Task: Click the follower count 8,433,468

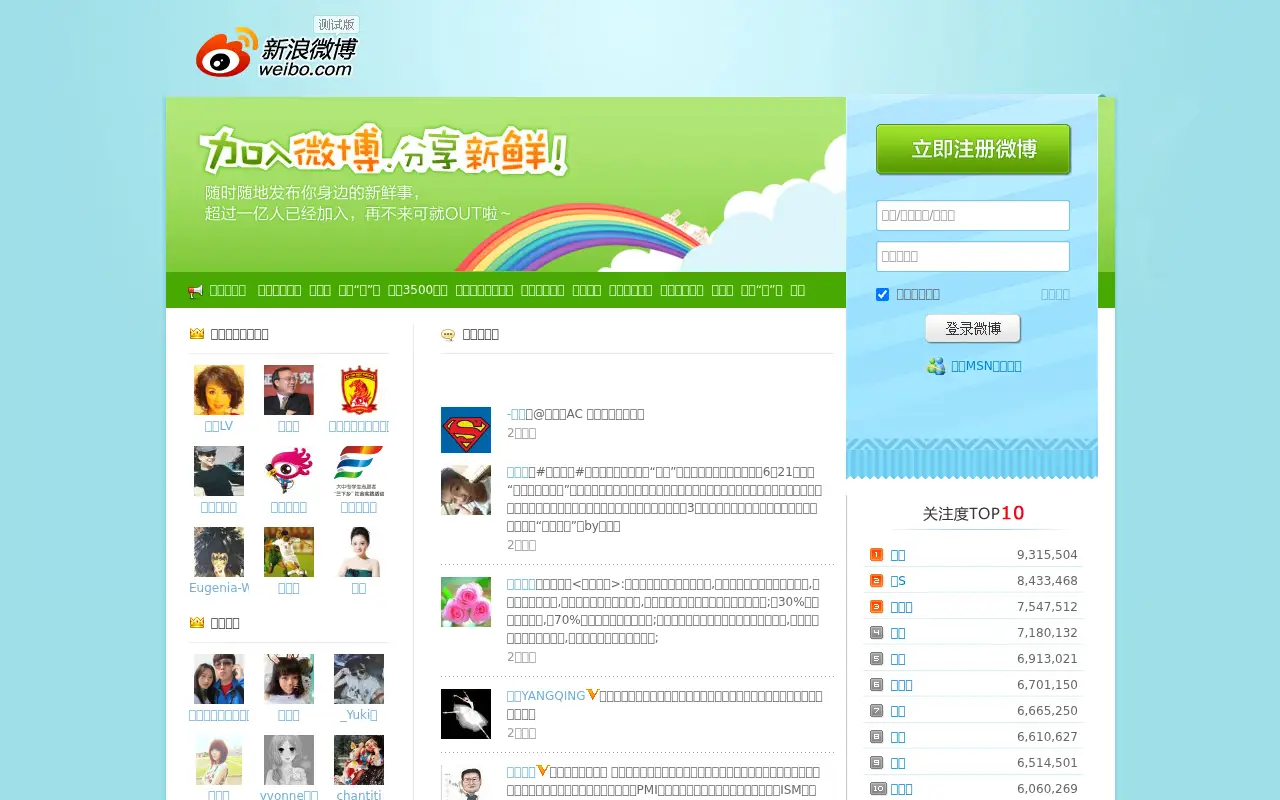Action: click(1047, 581)
